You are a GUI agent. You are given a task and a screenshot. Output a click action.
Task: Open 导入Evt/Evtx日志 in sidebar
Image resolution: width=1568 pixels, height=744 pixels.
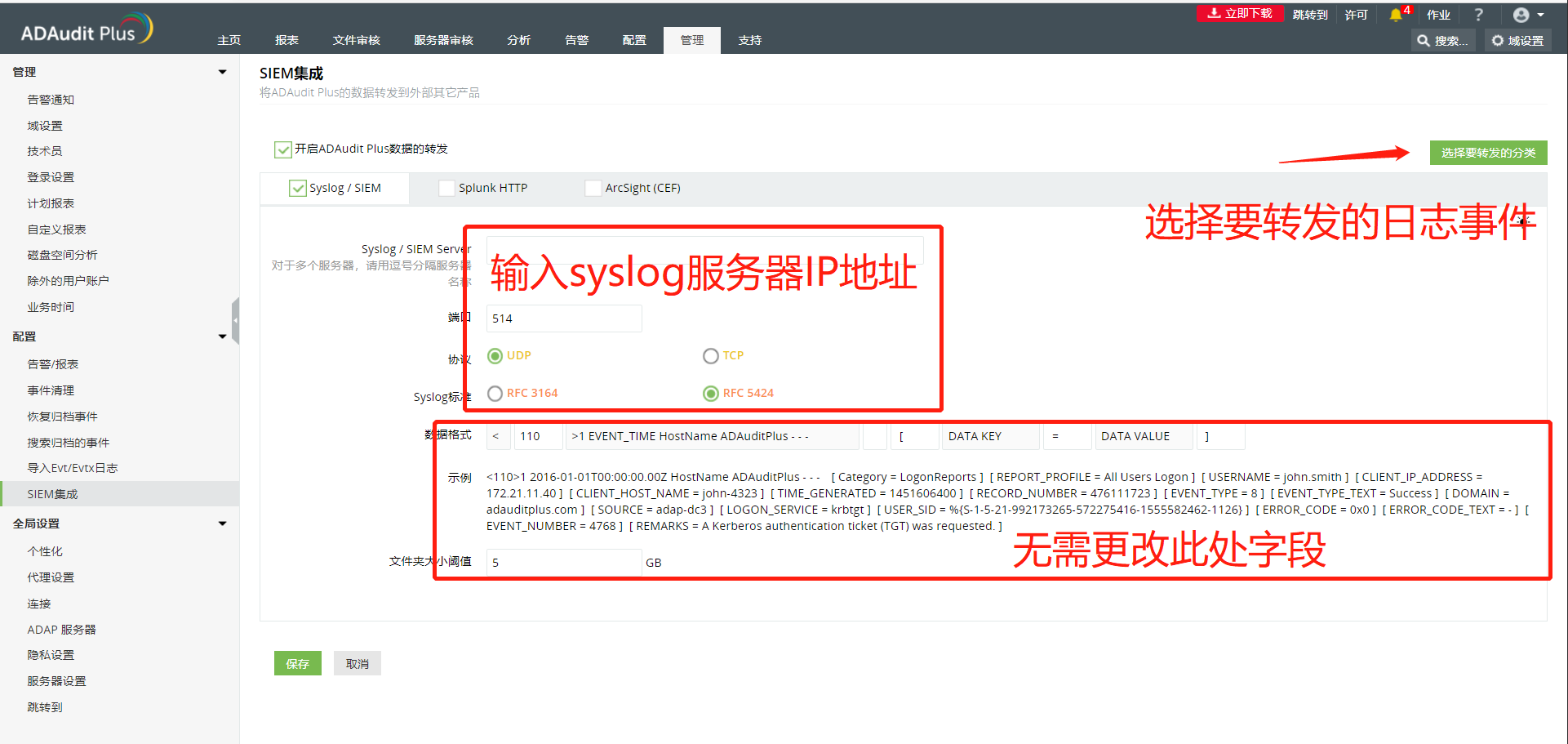coord(73,468)
